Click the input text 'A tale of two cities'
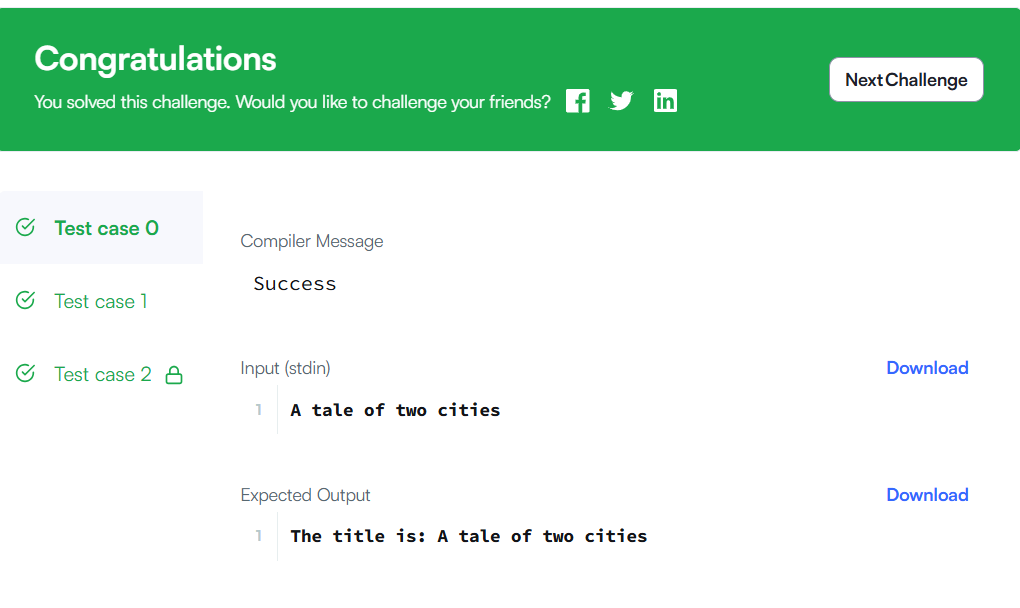The height and width of the screenshot is (608, 1020). (395, 410)
